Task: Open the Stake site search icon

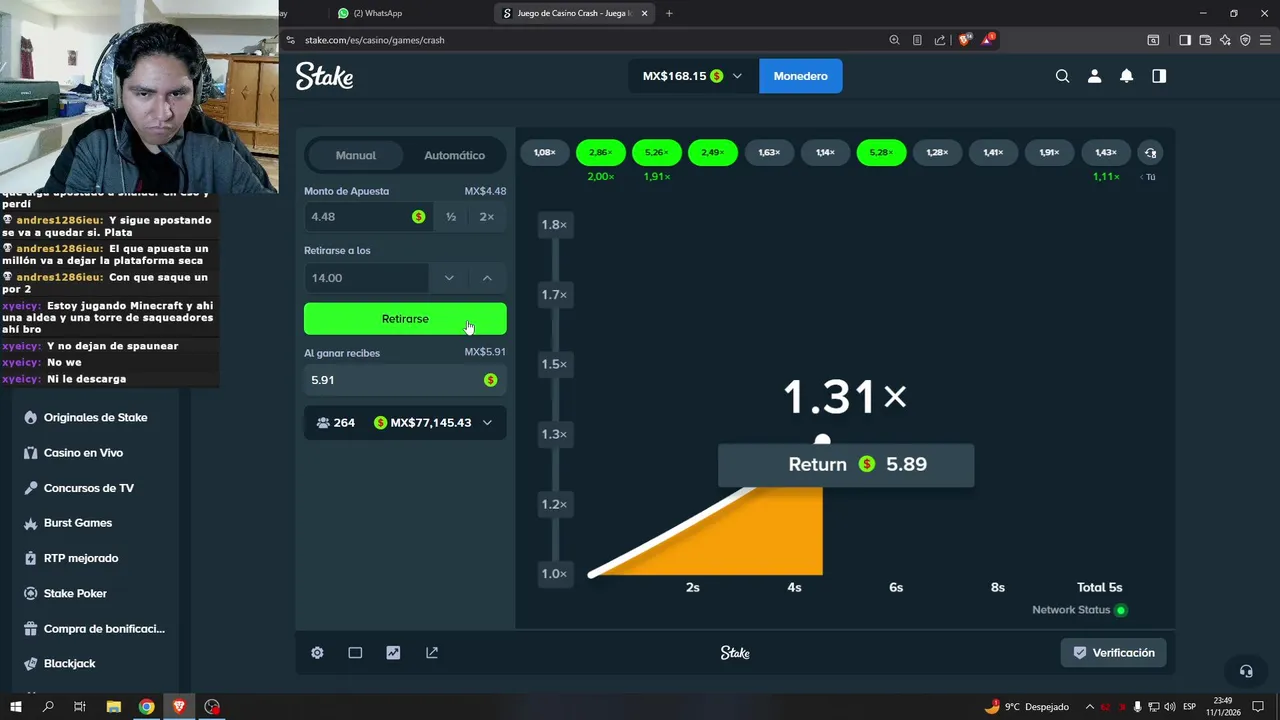Action: point(1062,76)
